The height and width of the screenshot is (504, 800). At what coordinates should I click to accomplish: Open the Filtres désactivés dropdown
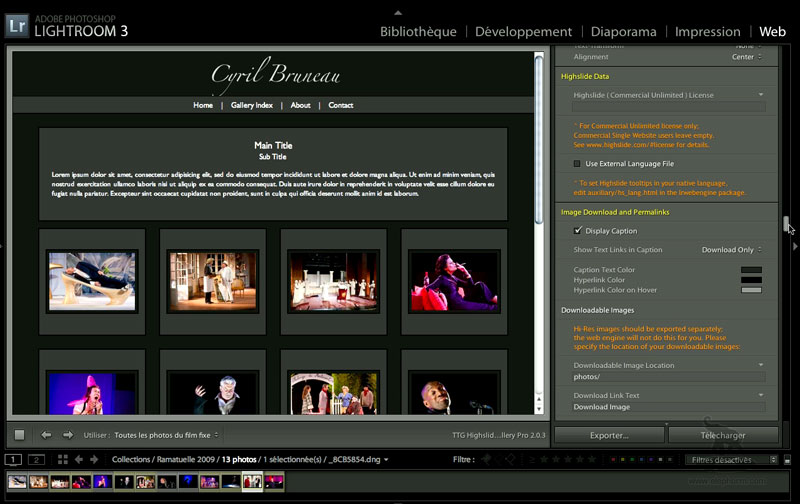tap(731, 460)
